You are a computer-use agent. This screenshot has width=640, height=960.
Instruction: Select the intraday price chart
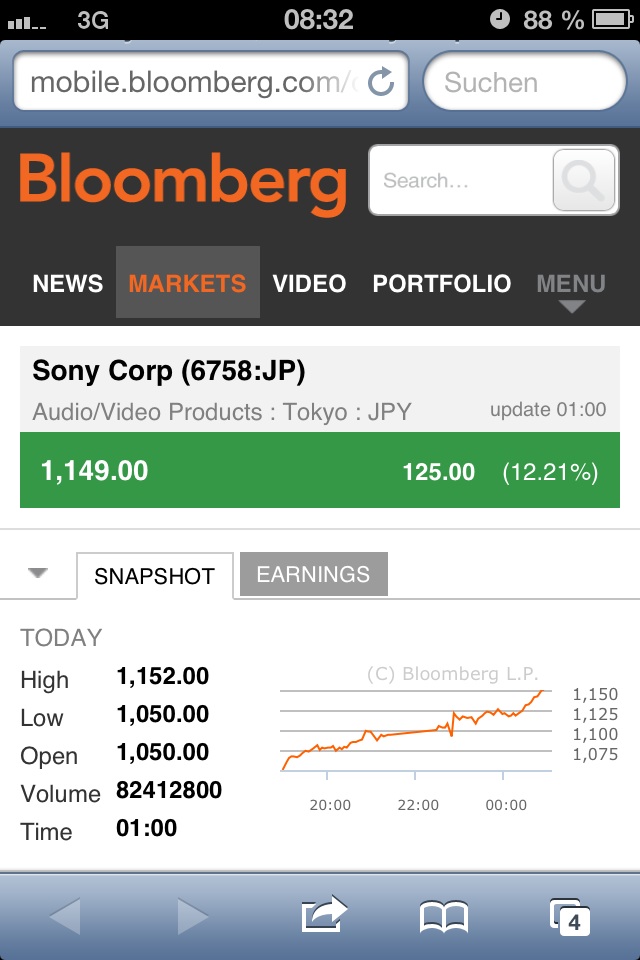point(415,730)
